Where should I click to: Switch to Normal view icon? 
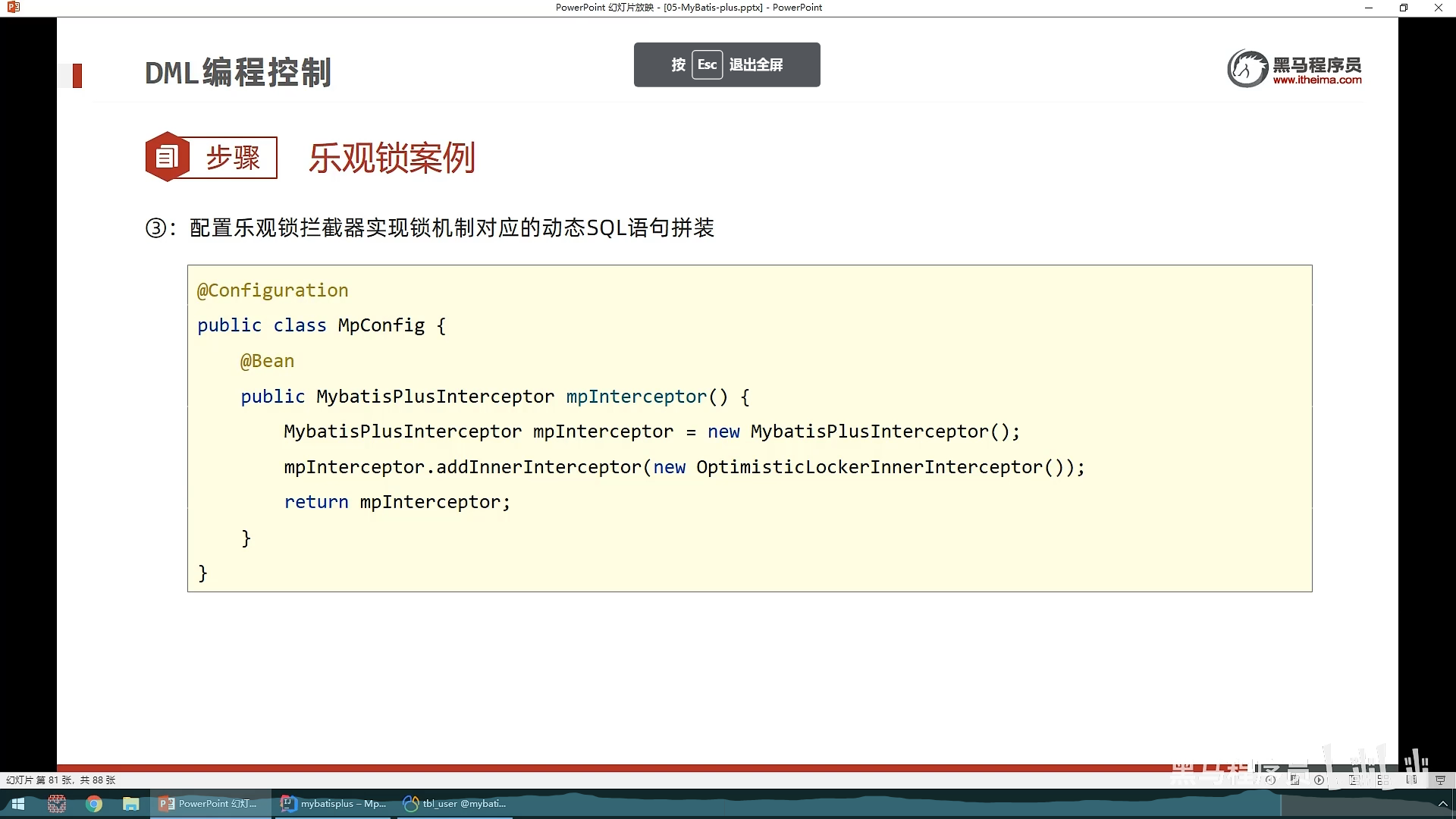pos(1354,780)
